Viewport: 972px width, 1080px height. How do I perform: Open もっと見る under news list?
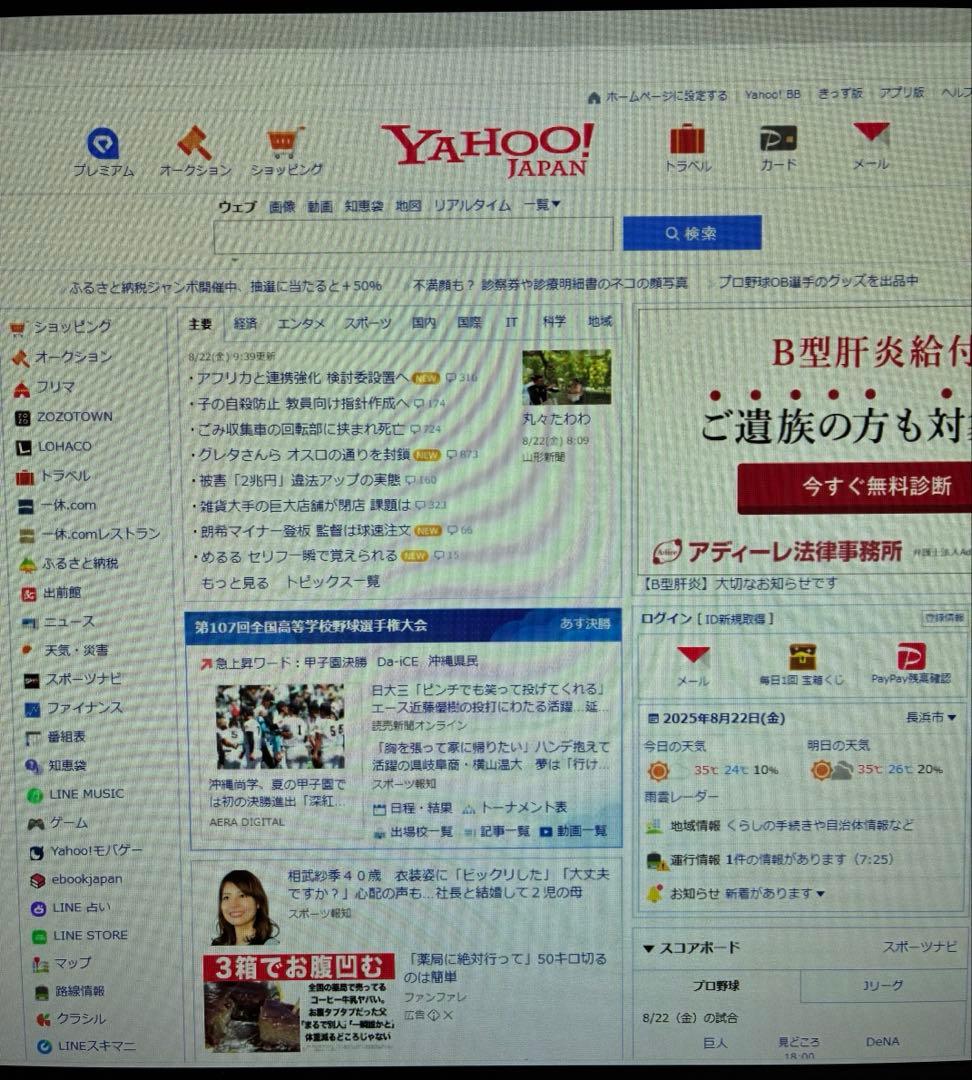click(x=234, y=583)
